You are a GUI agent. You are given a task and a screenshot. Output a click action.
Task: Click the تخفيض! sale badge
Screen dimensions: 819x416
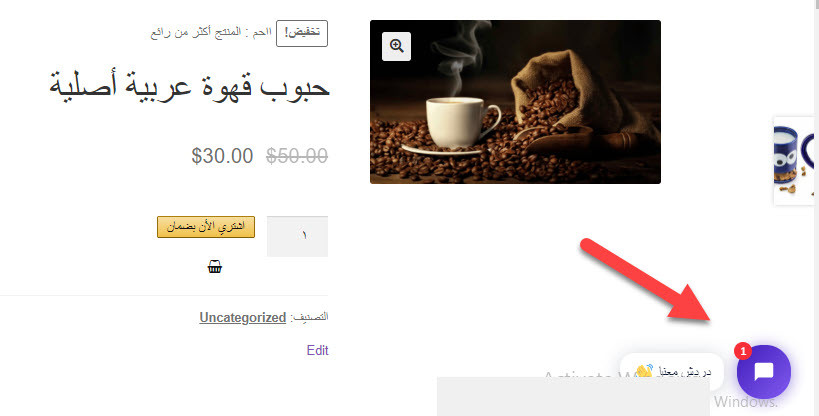302,33
